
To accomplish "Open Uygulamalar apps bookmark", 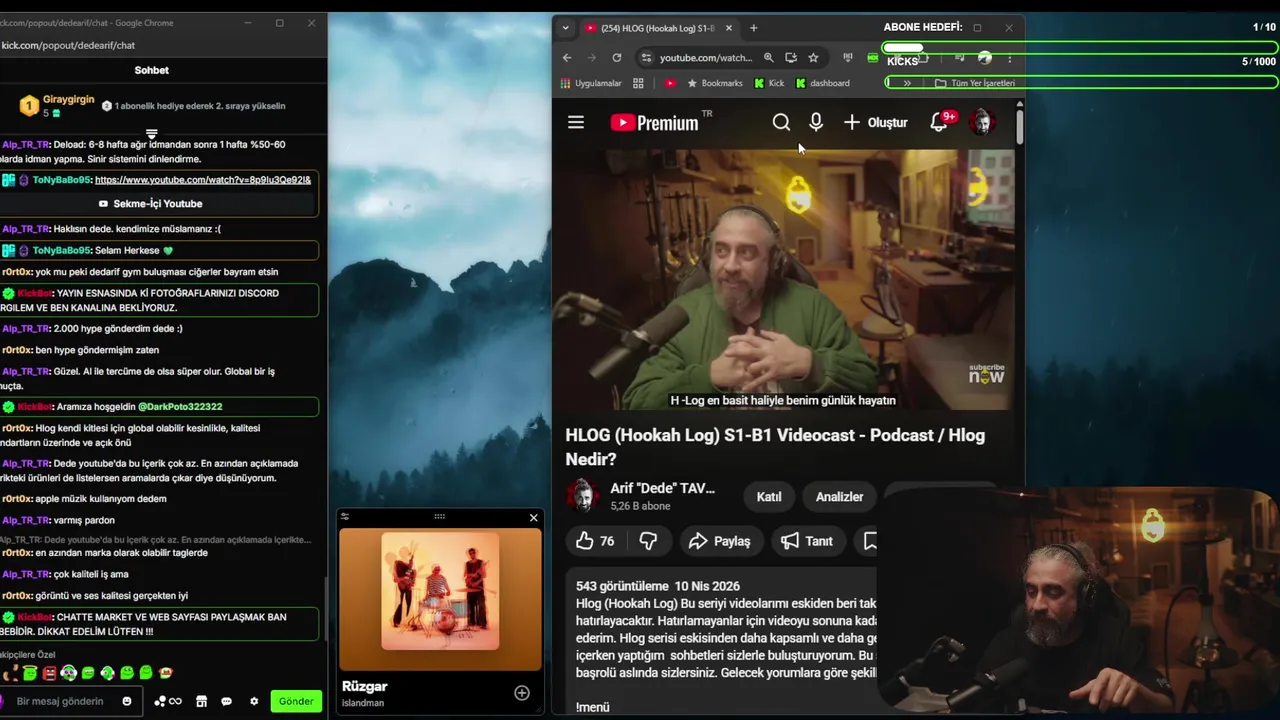I will [591, 83].
